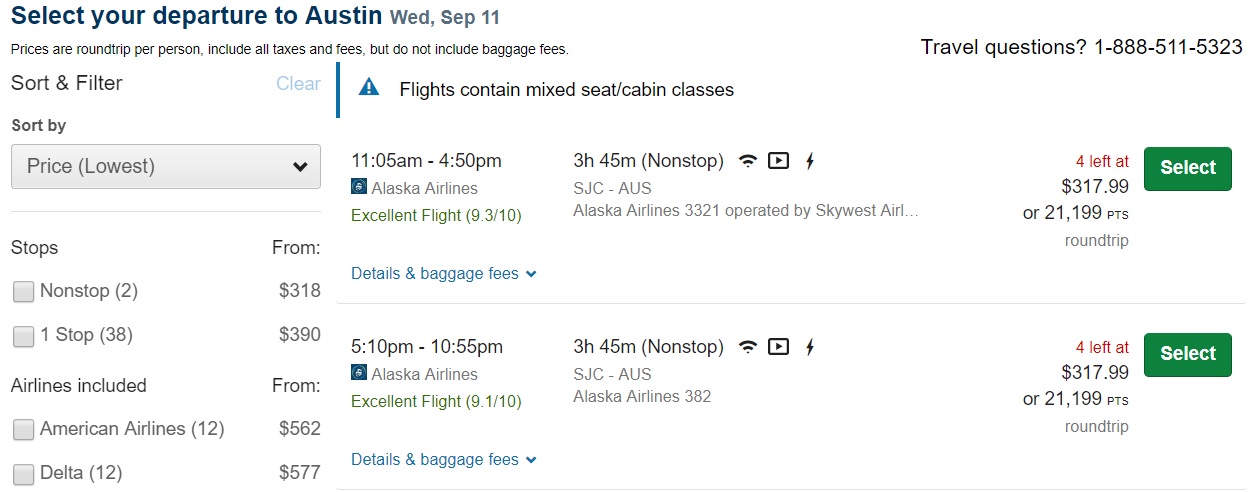Select the 5:10pm Alaska Airlines flight
1251x492 pixels.
click(1187, 354)
